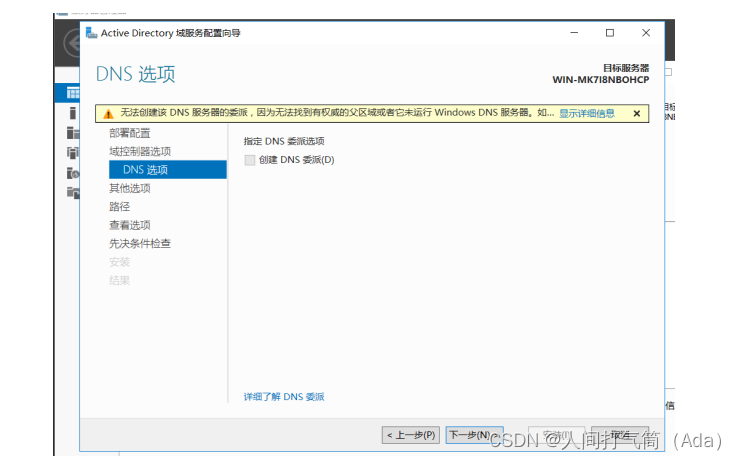
Task: Click the greyed-out 结果 step
Action: (119, 281)
